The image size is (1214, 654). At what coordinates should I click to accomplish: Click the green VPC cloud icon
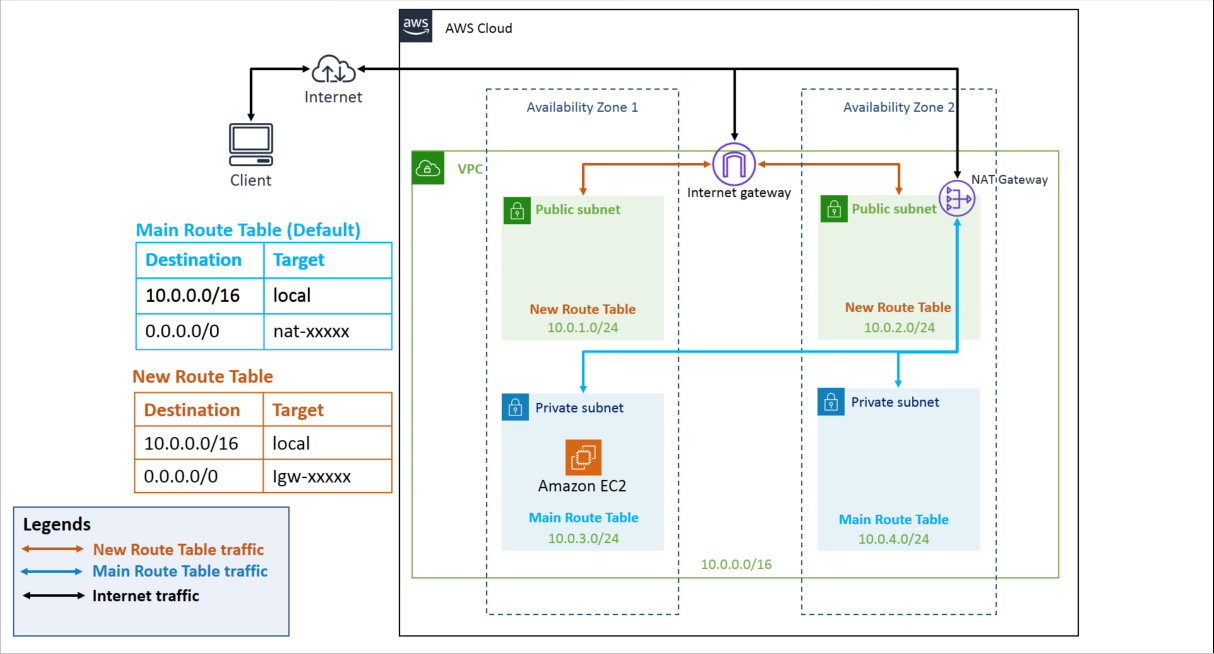(x=429, y=169)
